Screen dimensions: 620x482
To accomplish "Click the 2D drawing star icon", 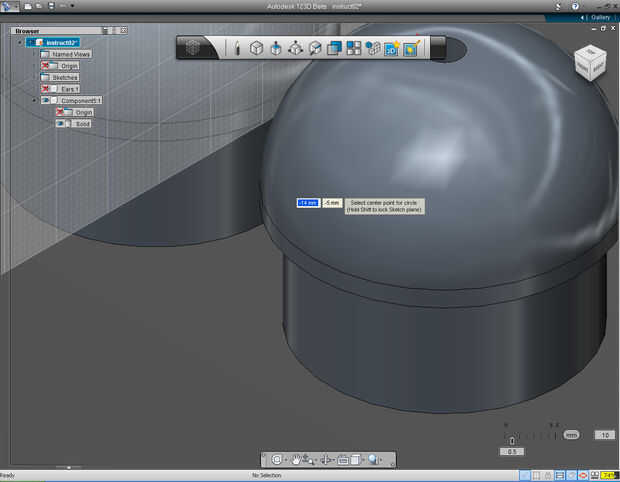I will click(x=392, y=48).
